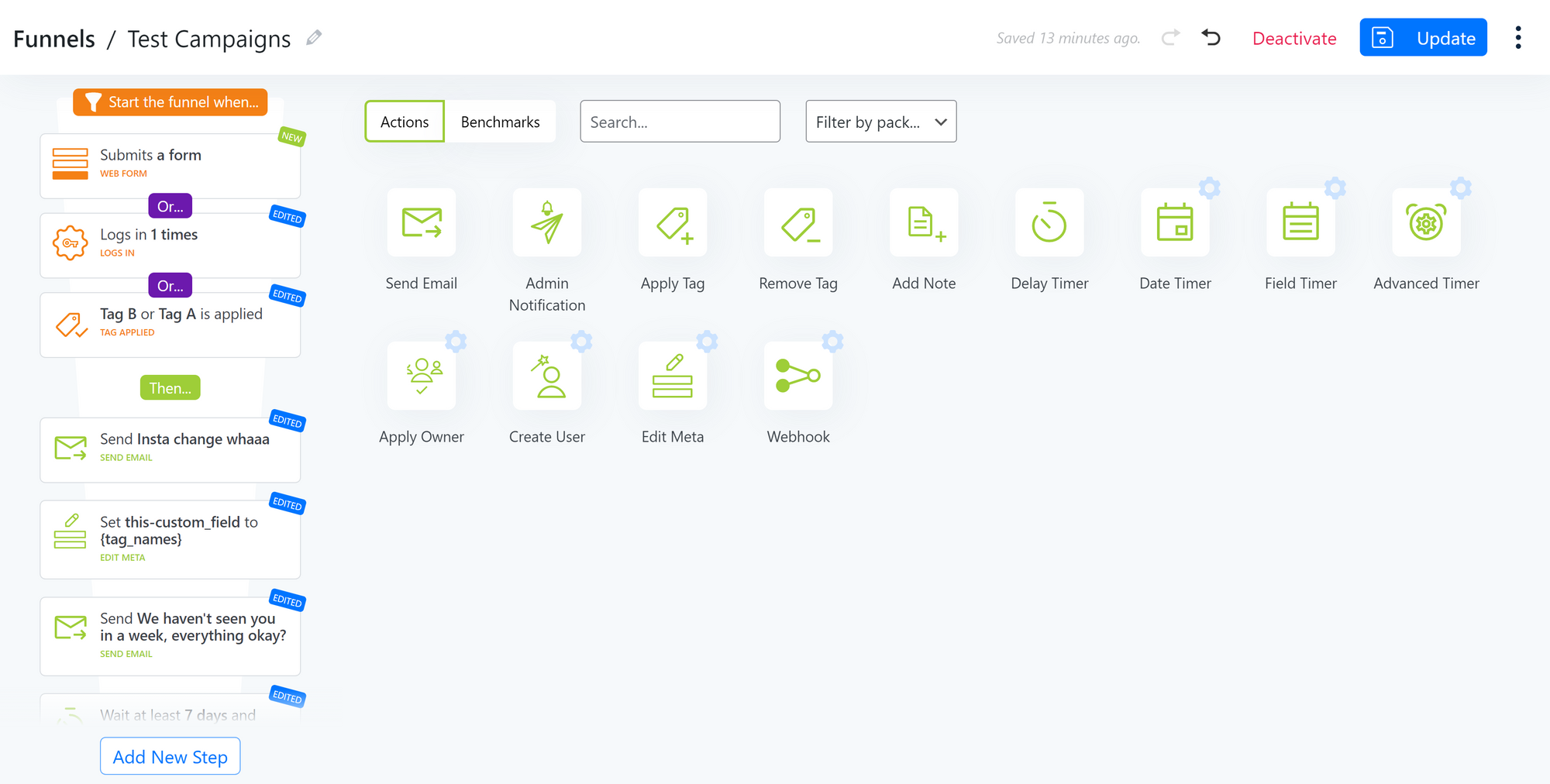1550x784 pixels.
Task: Select the We haven't seen you email step
Action: pos(170,636)
